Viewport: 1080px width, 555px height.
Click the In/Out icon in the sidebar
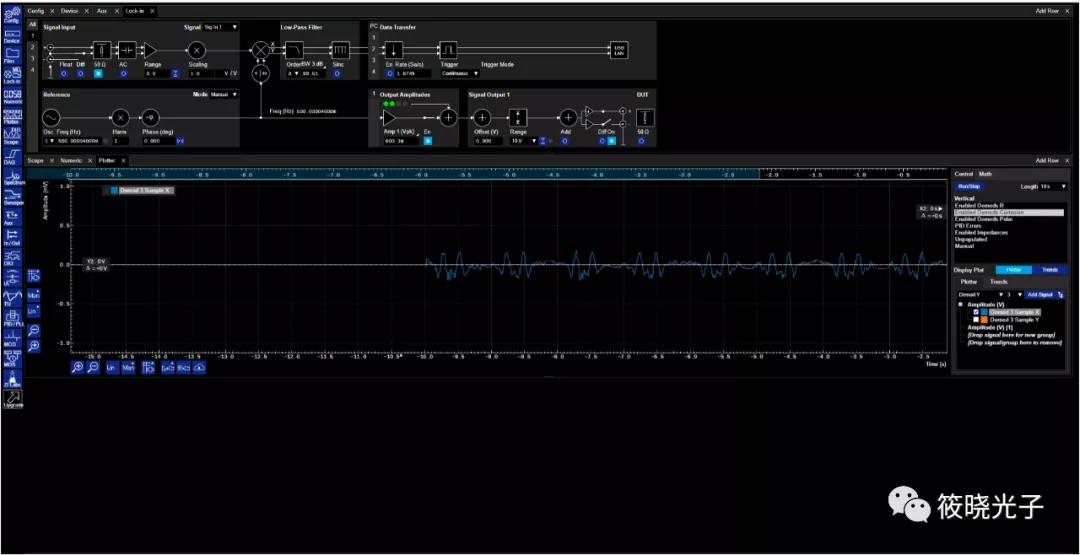(x=12, y=236)
